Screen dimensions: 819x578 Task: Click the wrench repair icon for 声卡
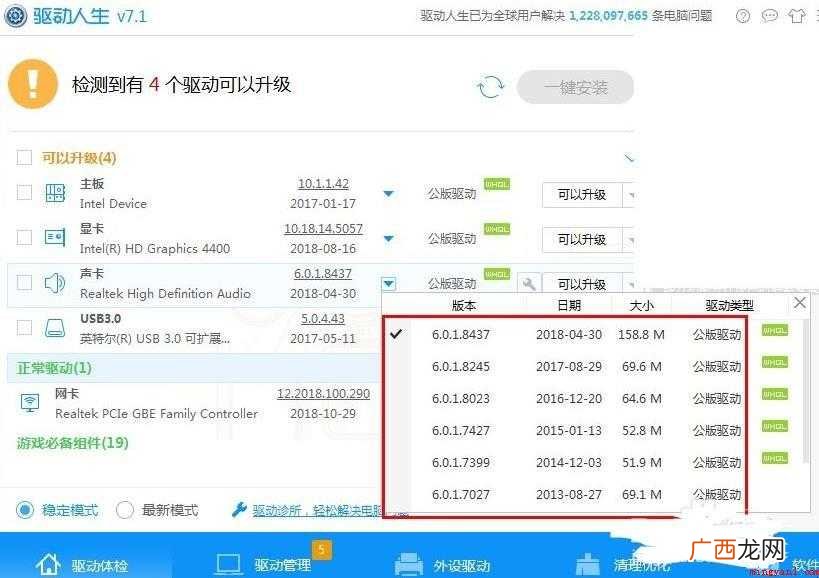tap(529, 284)
